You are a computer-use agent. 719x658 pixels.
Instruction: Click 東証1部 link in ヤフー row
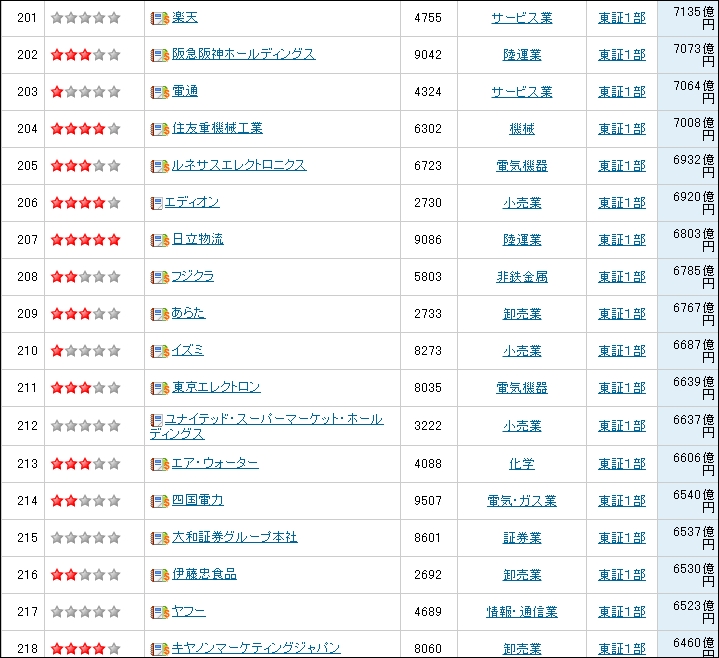pos(622,613)
